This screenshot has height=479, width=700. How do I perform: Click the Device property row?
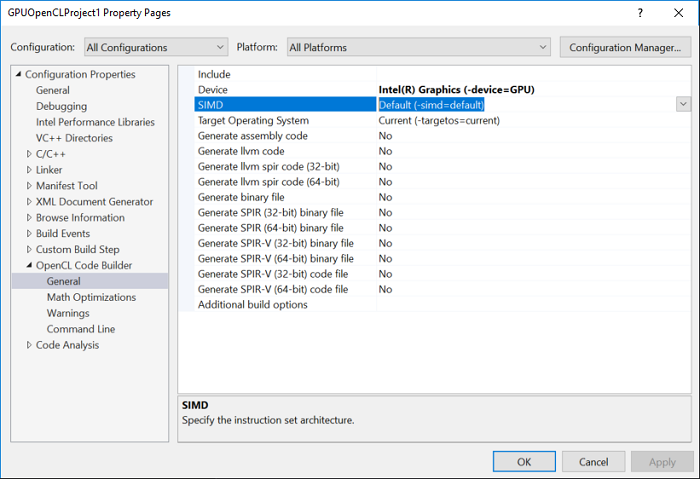pyautogui.click(x=286, y=90)
